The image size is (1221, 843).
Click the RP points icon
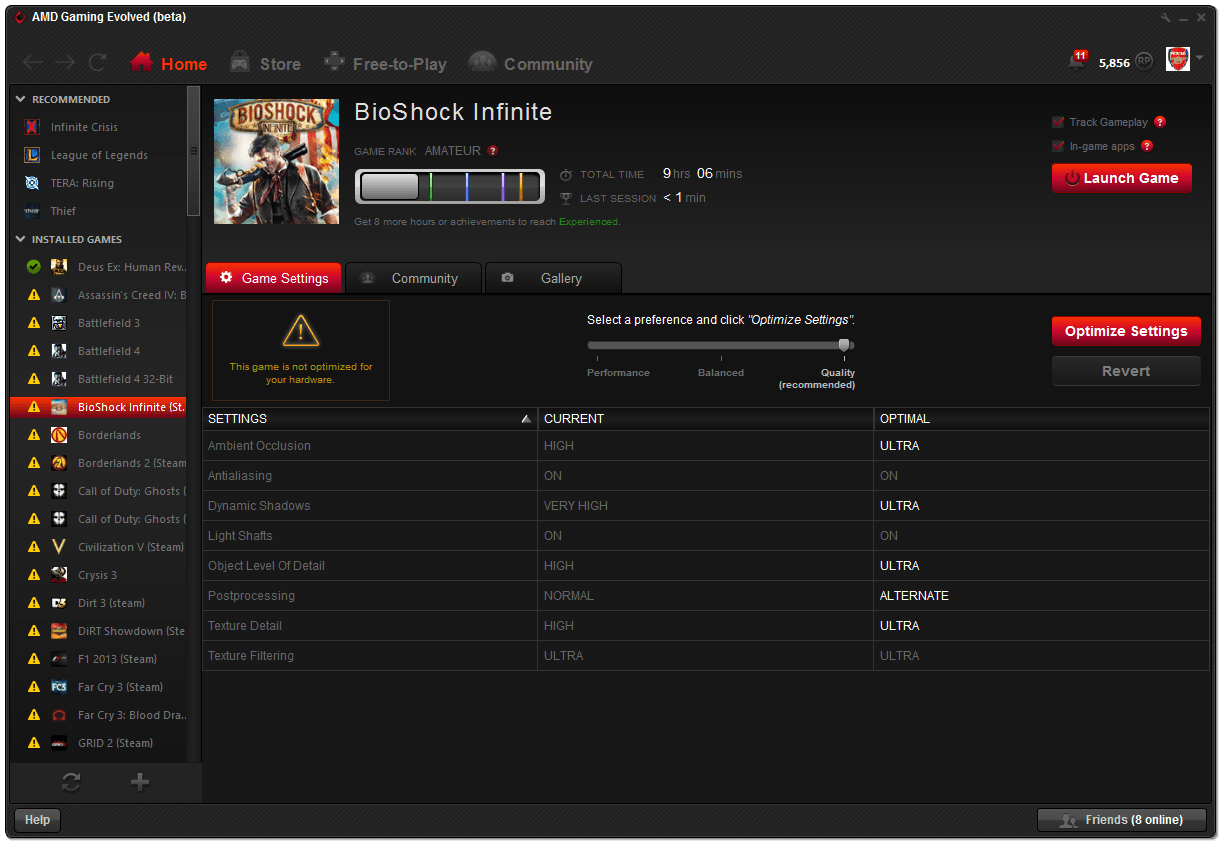point(1145,60)
